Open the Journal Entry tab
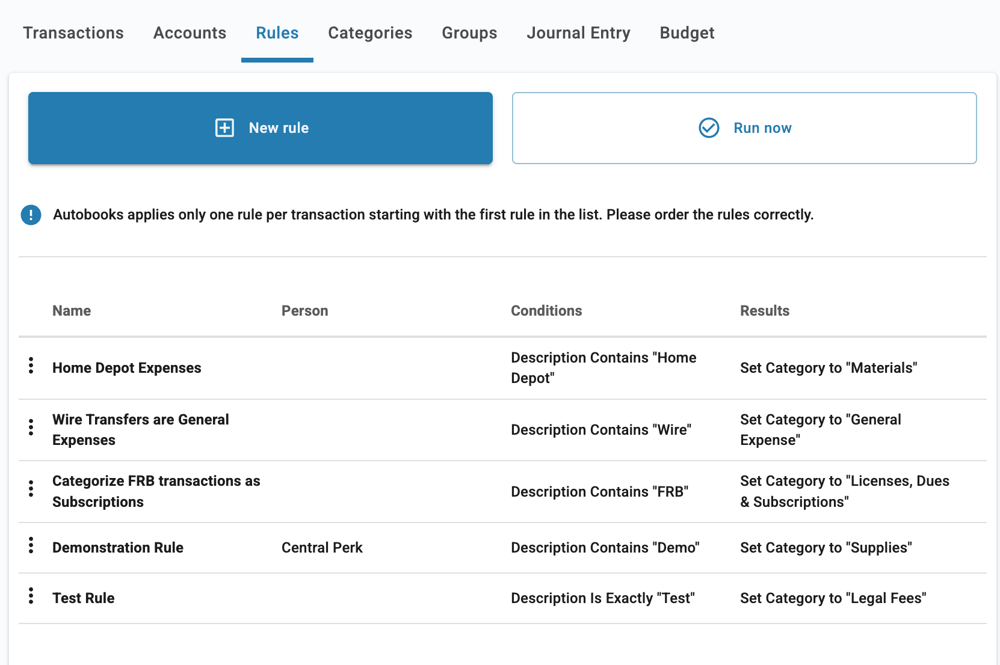The height and width of the screenshot is (665, 1000). pyautogui.click(x=578, y=33)
